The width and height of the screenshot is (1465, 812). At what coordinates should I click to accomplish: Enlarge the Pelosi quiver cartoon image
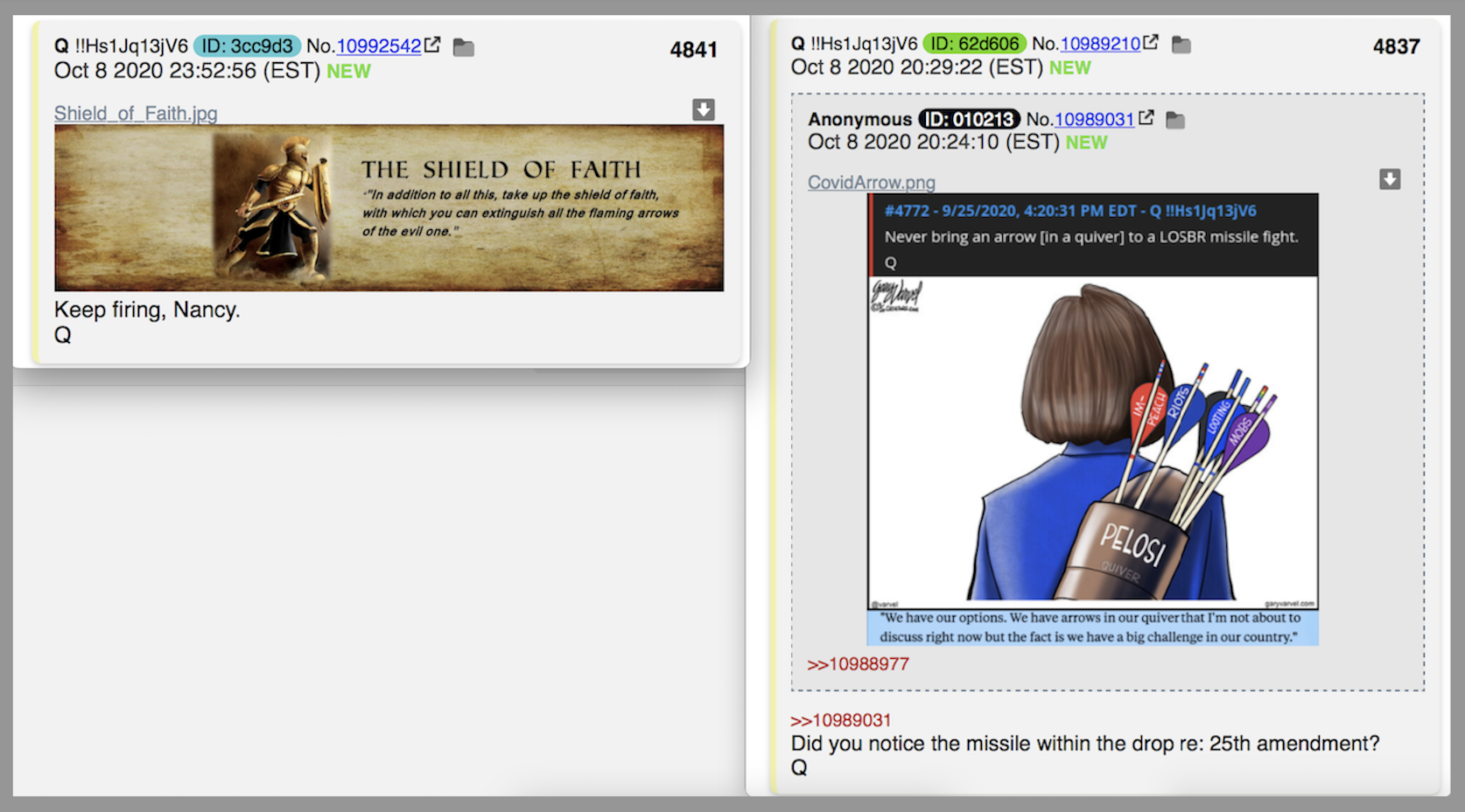click(x=1093, y=419)
